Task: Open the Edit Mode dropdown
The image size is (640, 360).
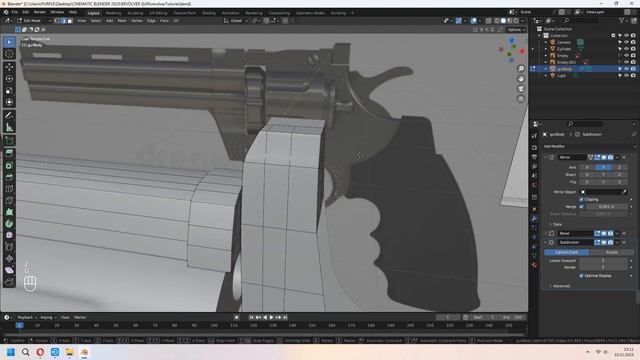Action: coord(33,21)
